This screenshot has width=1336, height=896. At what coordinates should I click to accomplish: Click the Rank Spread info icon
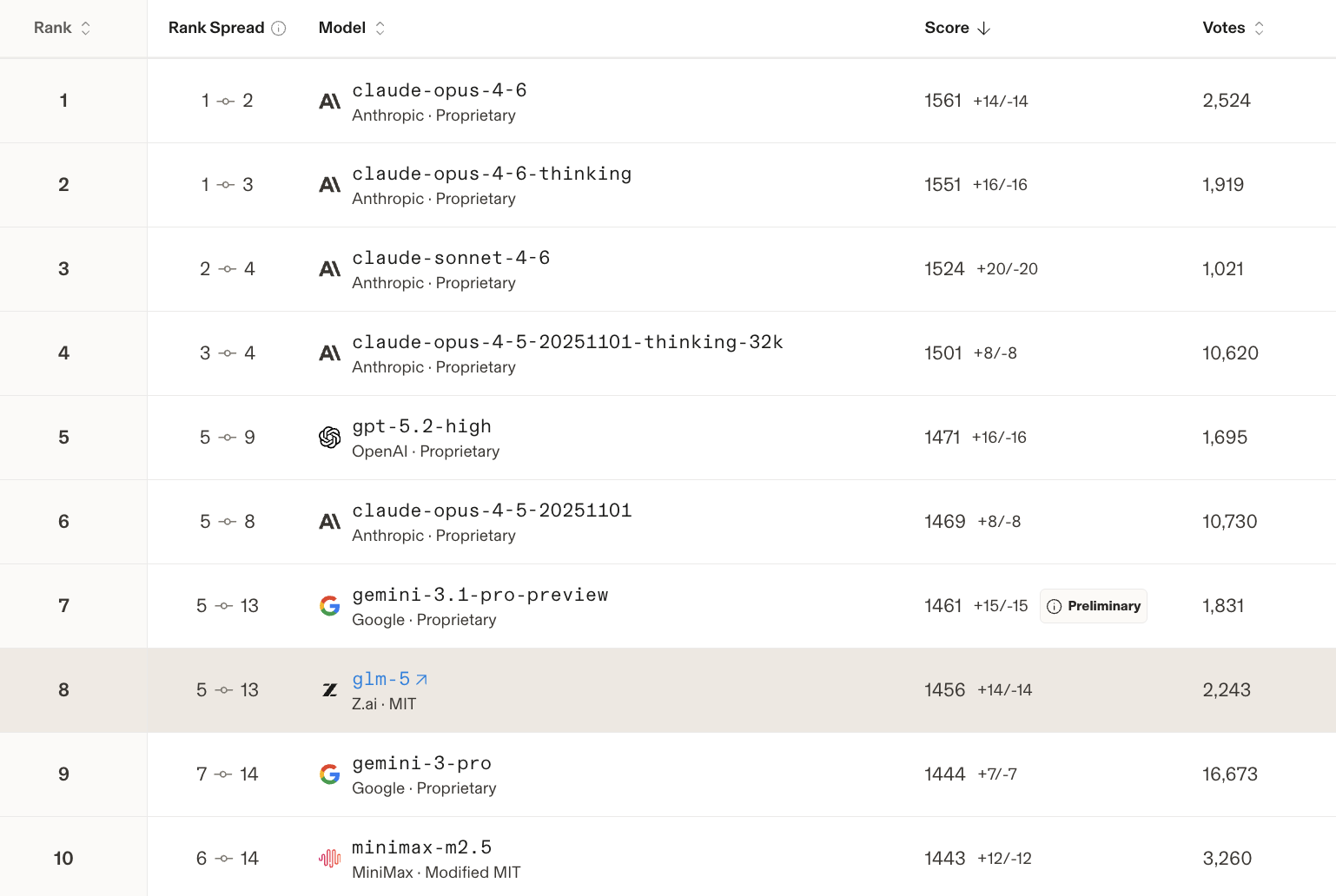tap(279, 29)
